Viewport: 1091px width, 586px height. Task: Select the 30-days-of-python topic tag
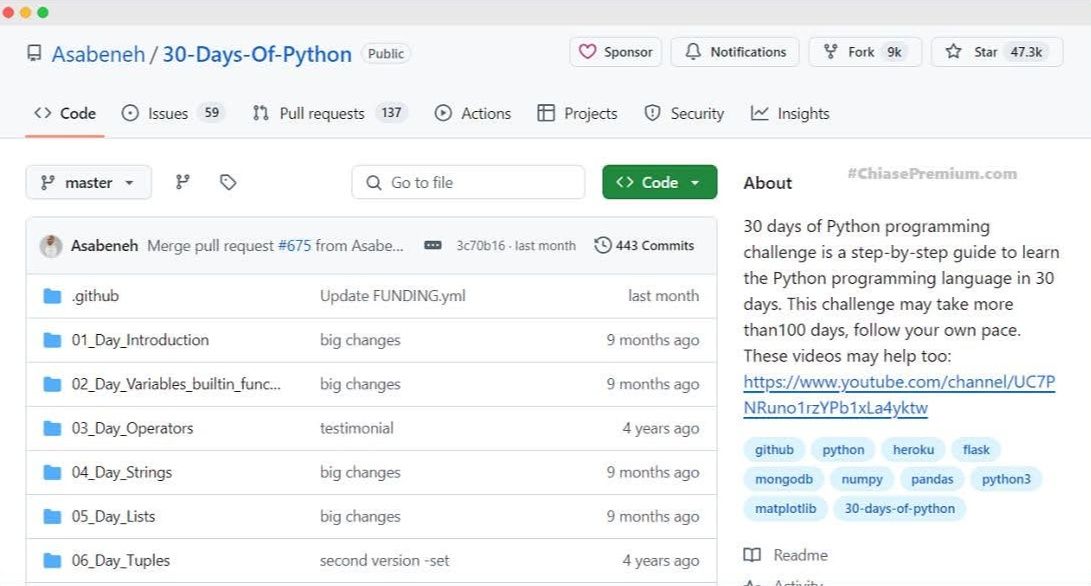point(900,509)
